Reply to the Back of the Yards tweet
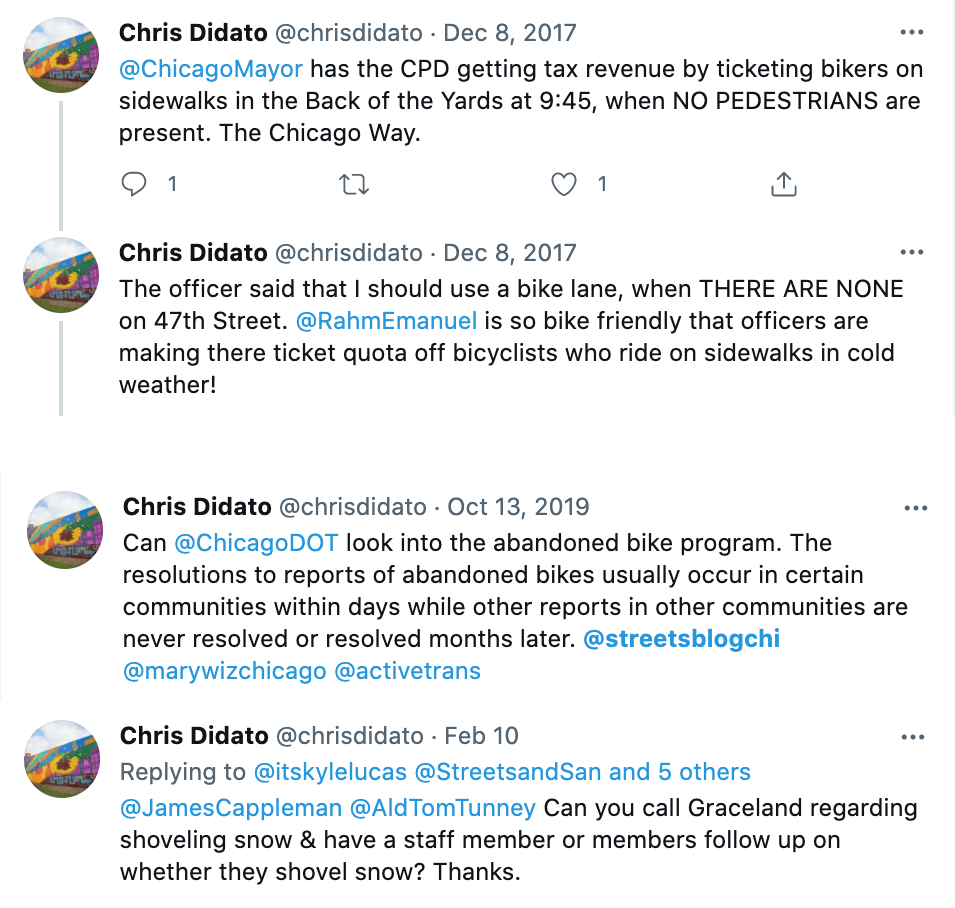The height and width of the screenshot is (908, 955). pyautogui.click(x=134, y=184)
